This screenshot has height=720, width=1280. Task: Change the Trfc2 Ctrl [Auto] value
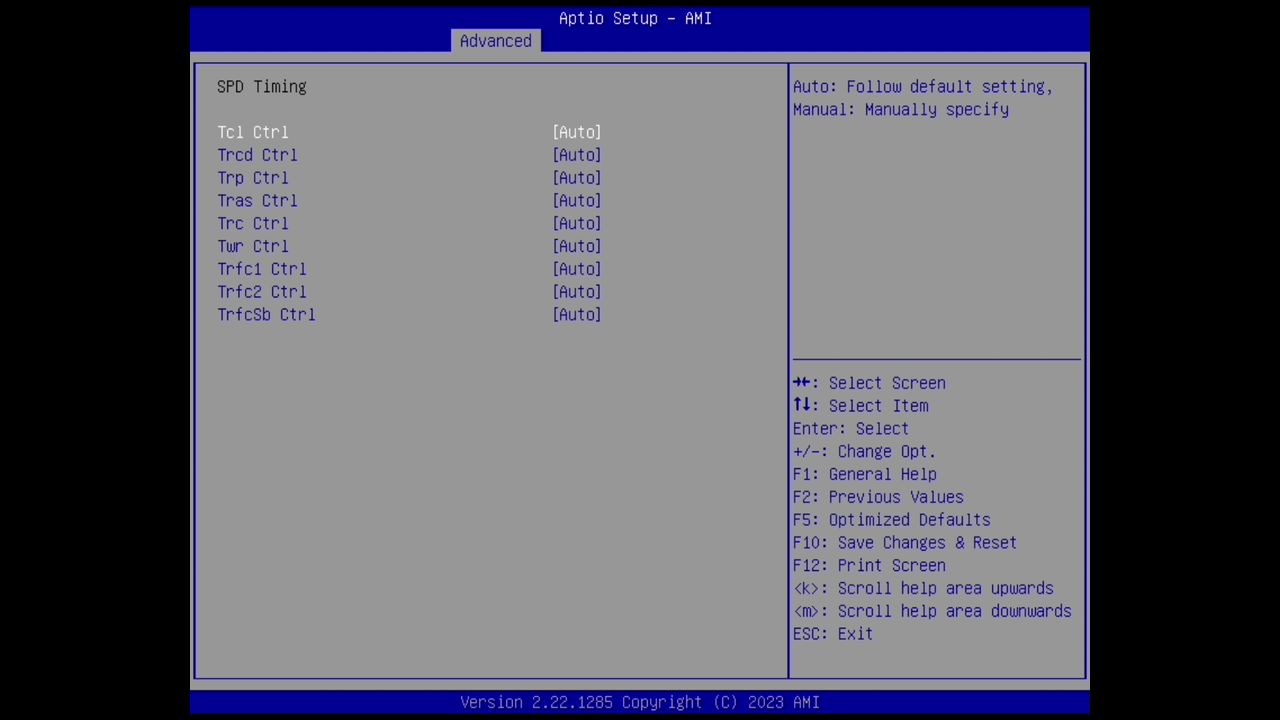(x=577, y=292)
